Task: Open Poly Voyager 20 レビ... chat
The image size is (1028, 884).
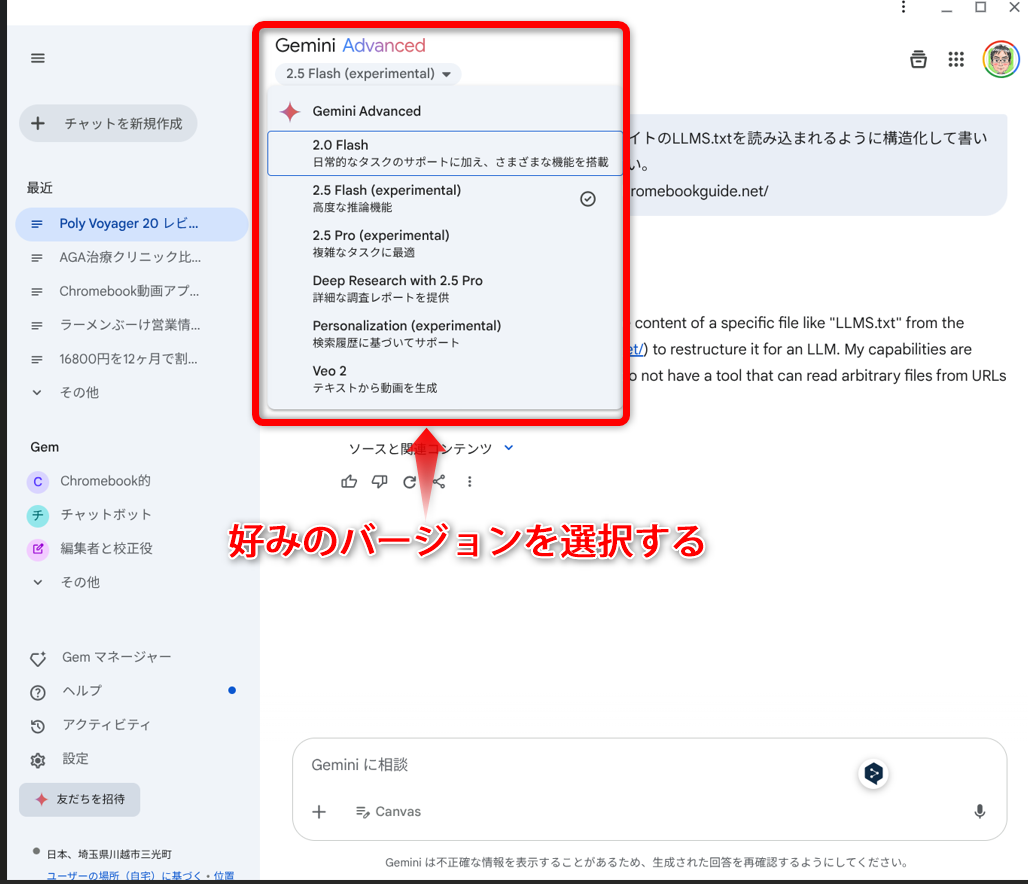Action: tap(132, 224)
